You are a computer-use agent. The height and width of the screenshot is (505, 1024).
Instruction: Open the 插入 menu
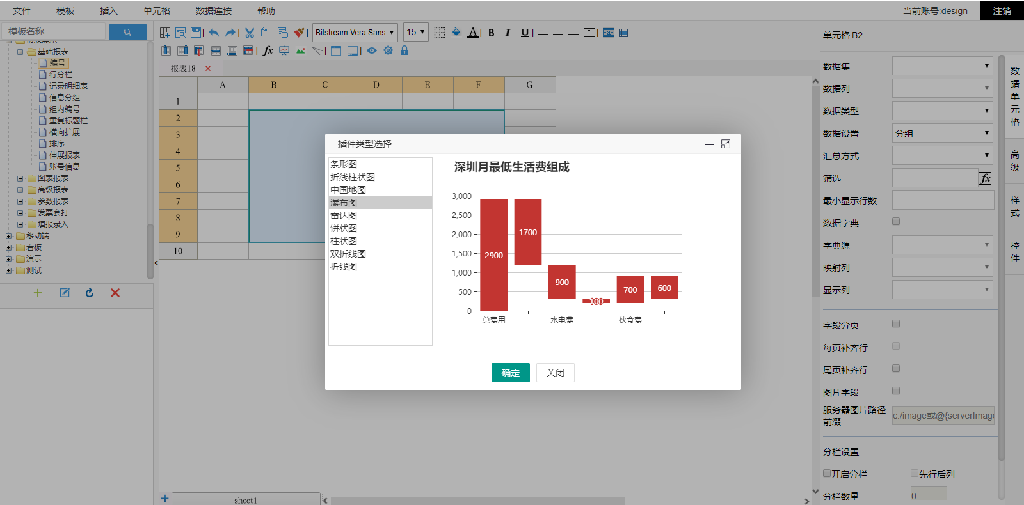tap(108, 11)
